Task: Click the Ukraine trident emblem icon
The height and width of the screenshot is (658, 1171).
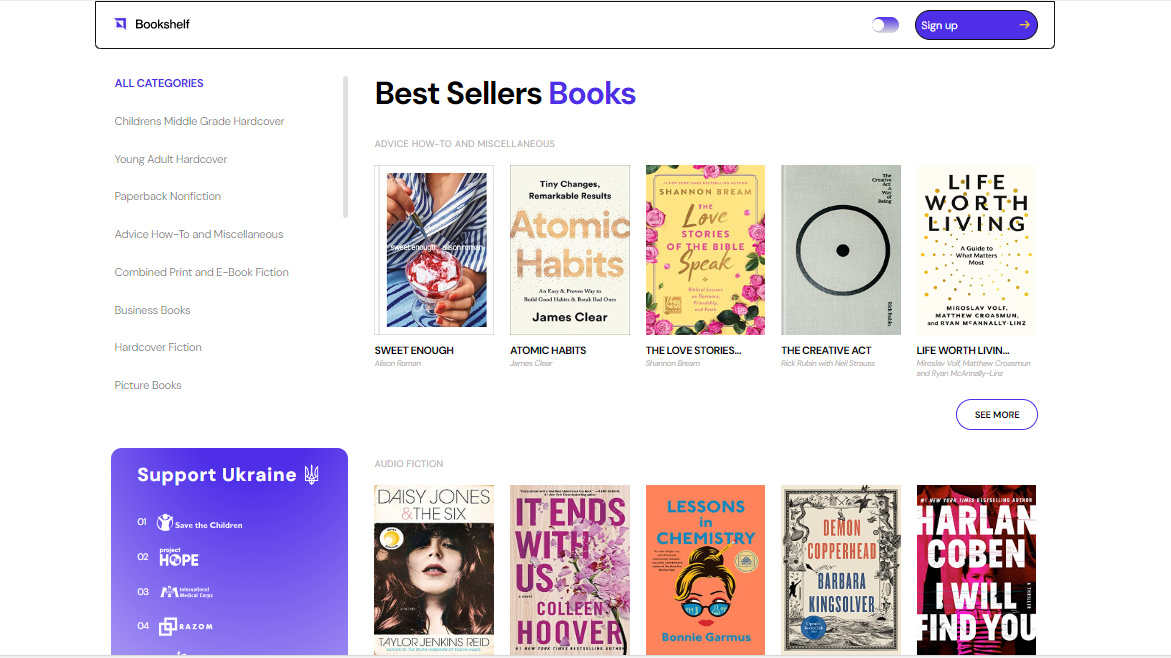Action: pyautogui.click(x=311, y=475)
